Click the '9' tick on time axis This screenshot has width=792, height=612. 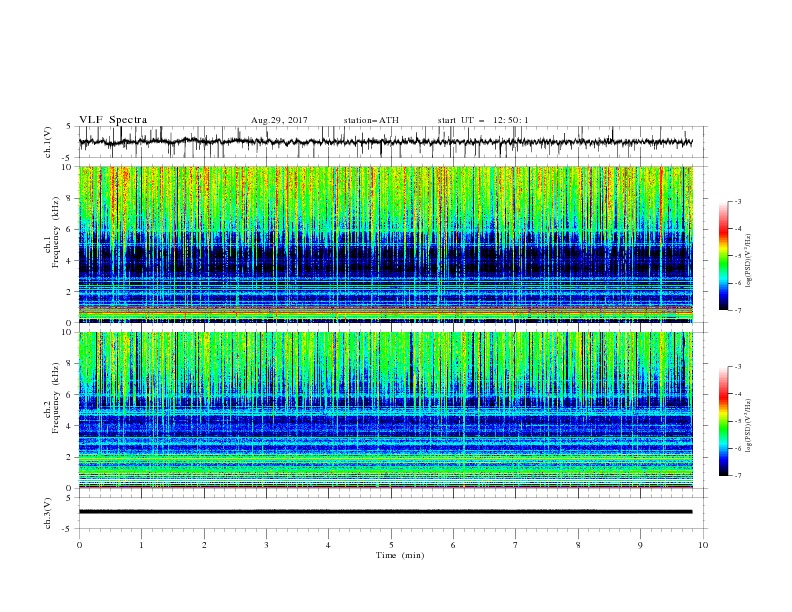pos(640,545)
